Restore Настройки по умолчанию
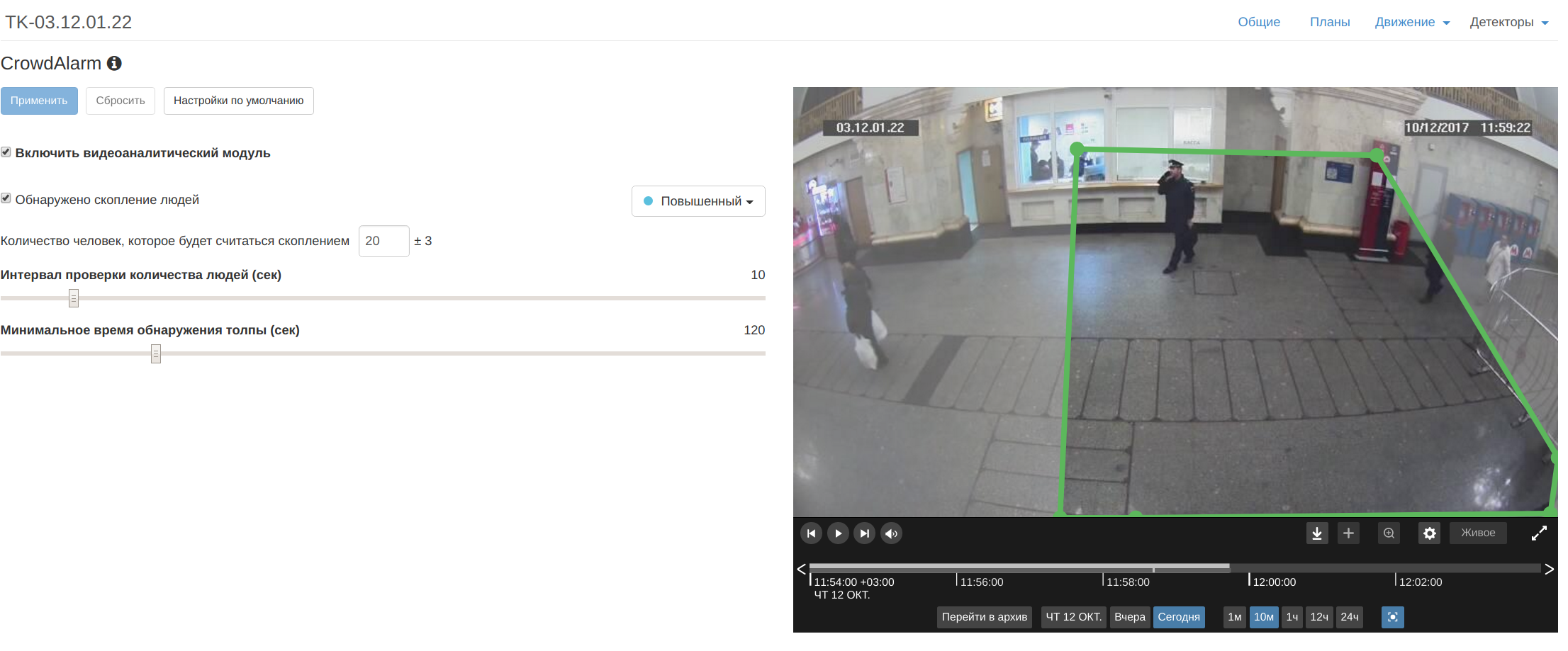1568x651 pixels. (x=239, y=101)
